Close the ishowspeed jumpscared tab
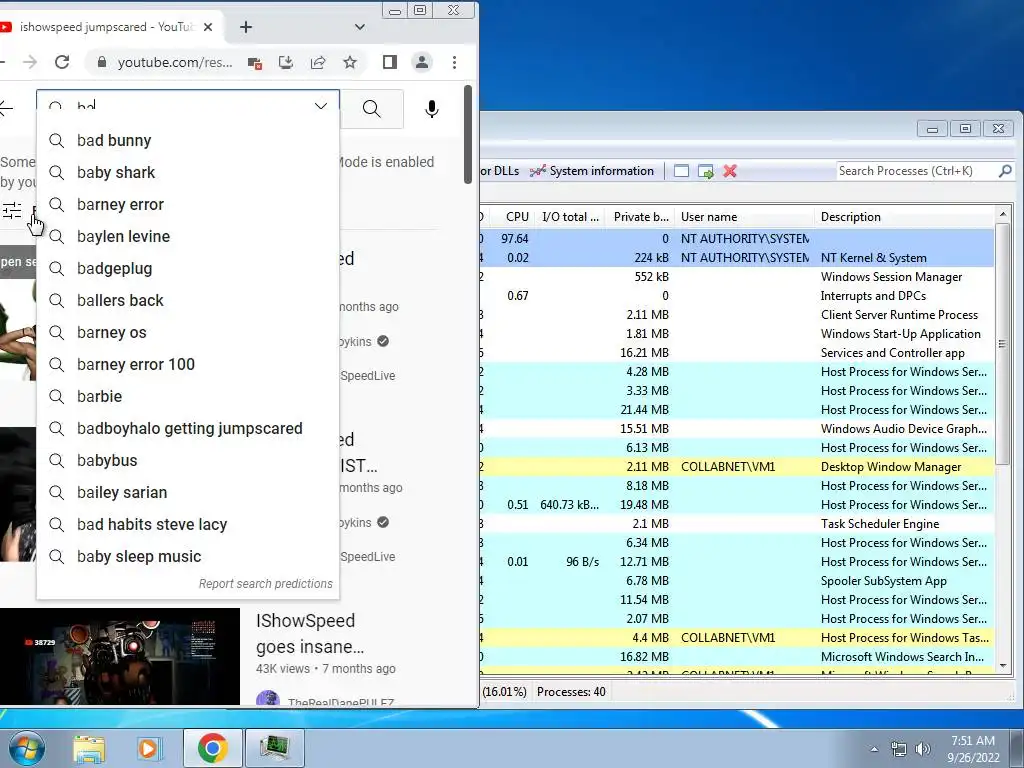1024x768 pixels. [208, 27]
